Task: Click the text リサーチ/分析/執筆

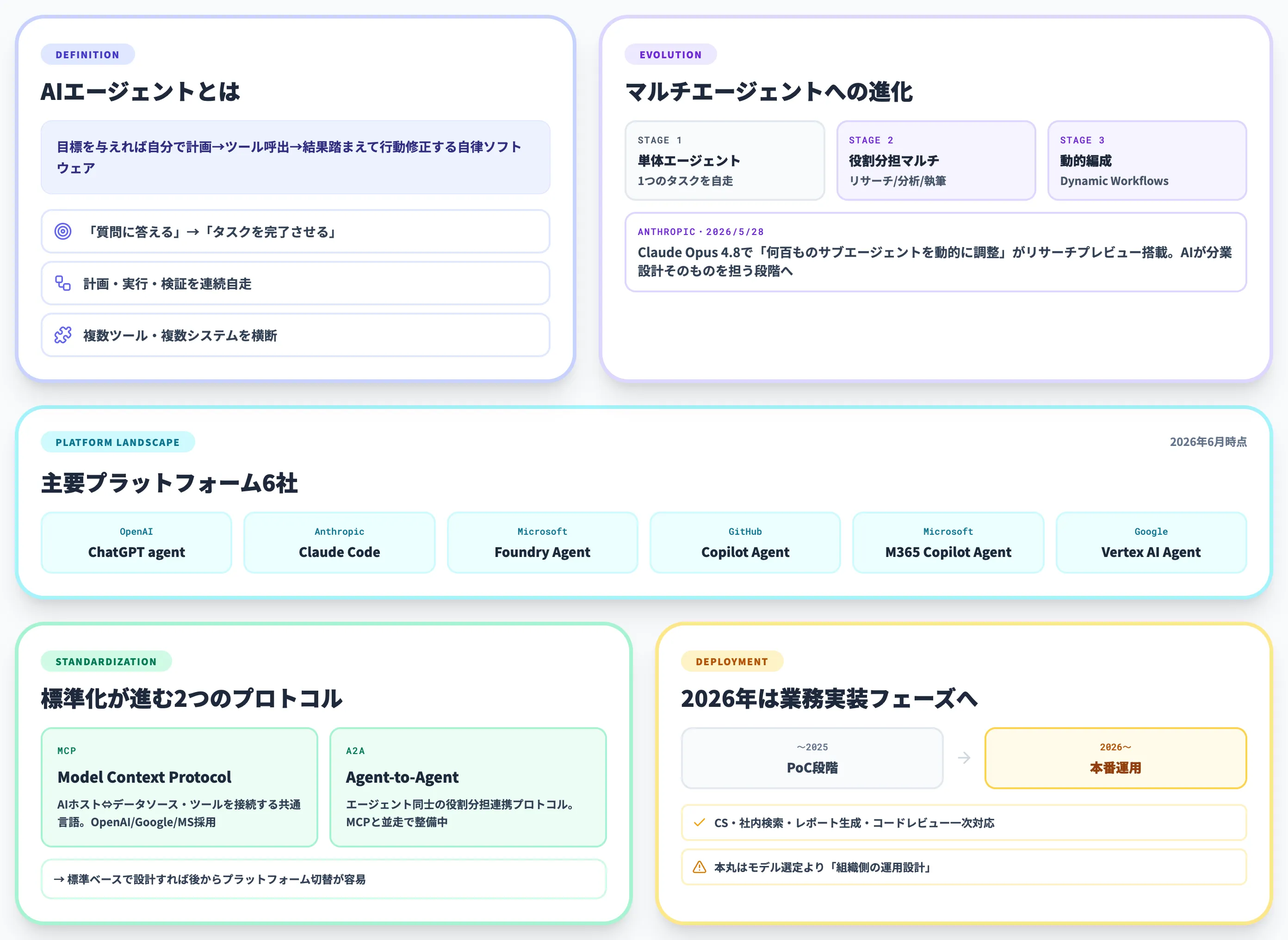Action: click(x=897, y=181)
